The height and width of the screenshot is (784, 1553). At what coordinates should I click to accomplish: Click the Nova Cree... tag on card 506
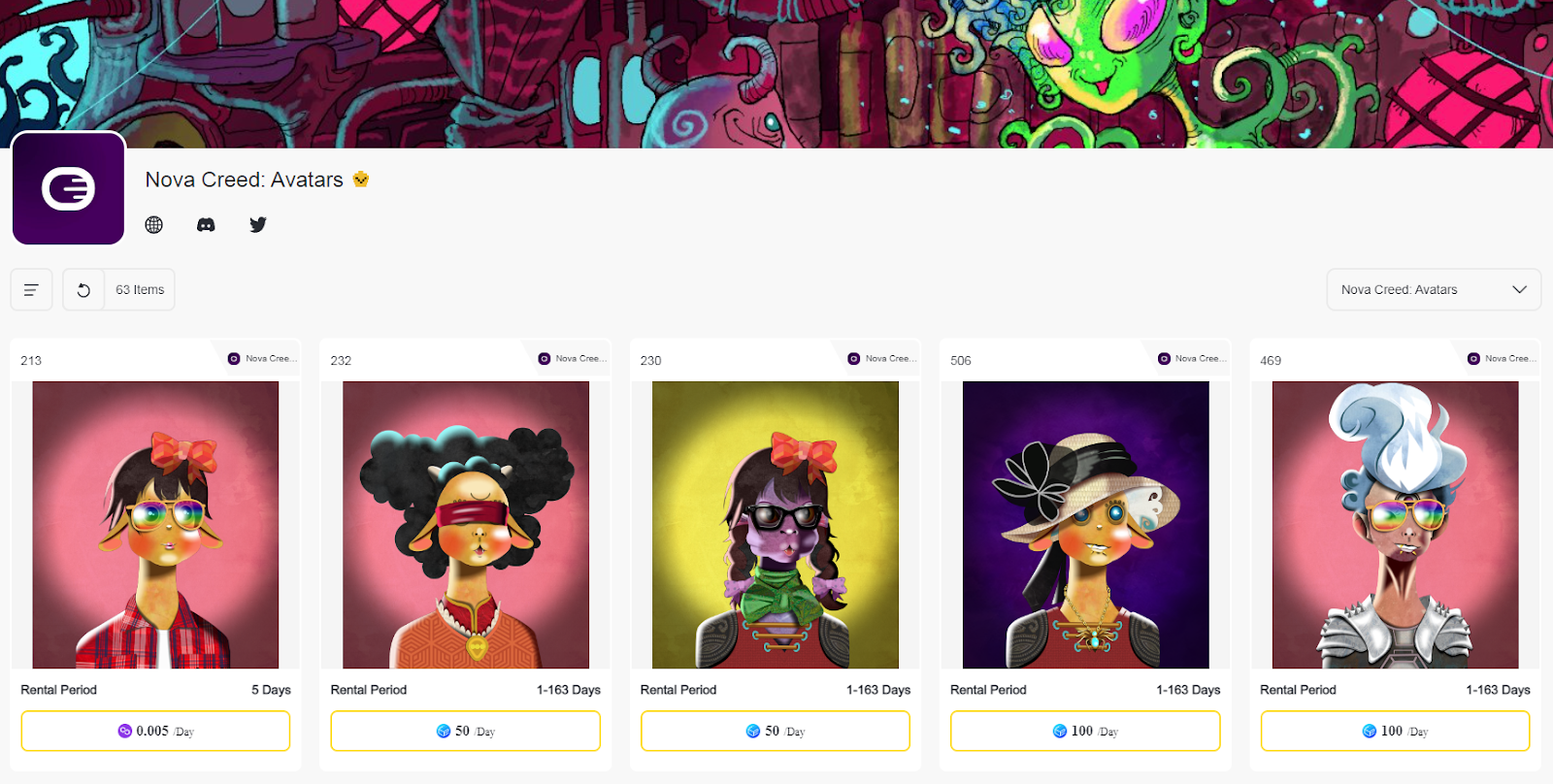click(1192, 359)
